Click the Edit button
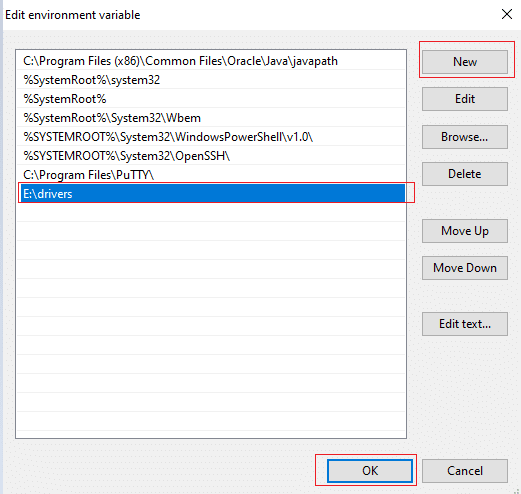 click(465, 99)
